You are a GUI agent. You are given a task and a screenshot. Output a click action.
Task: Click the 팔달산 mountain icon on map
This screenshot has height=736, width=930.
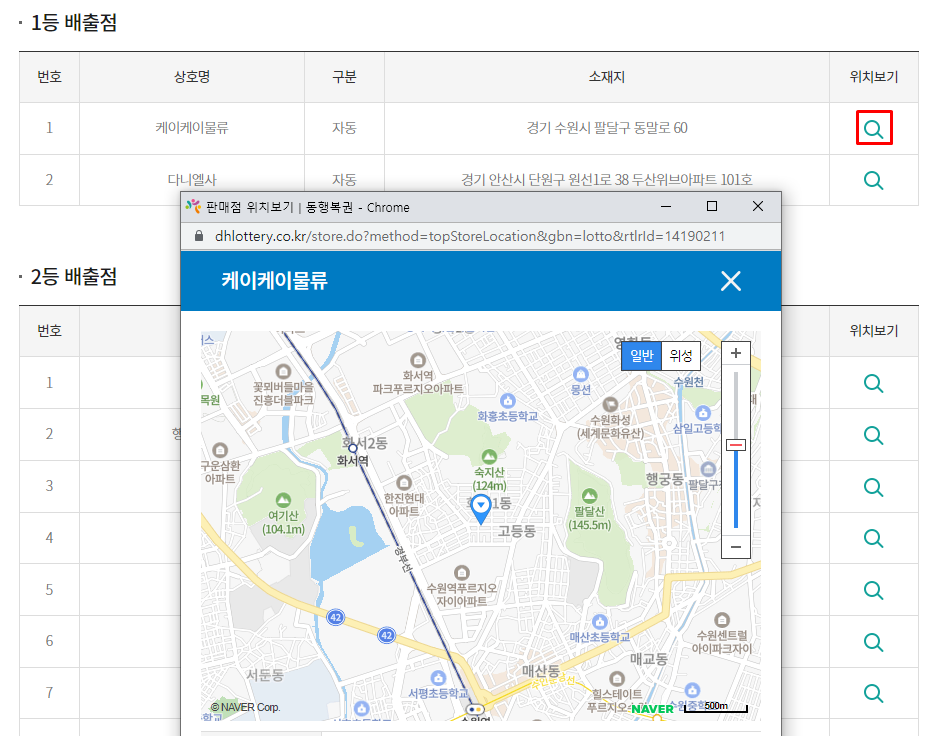pyautogui.click(x=590, y=495)
